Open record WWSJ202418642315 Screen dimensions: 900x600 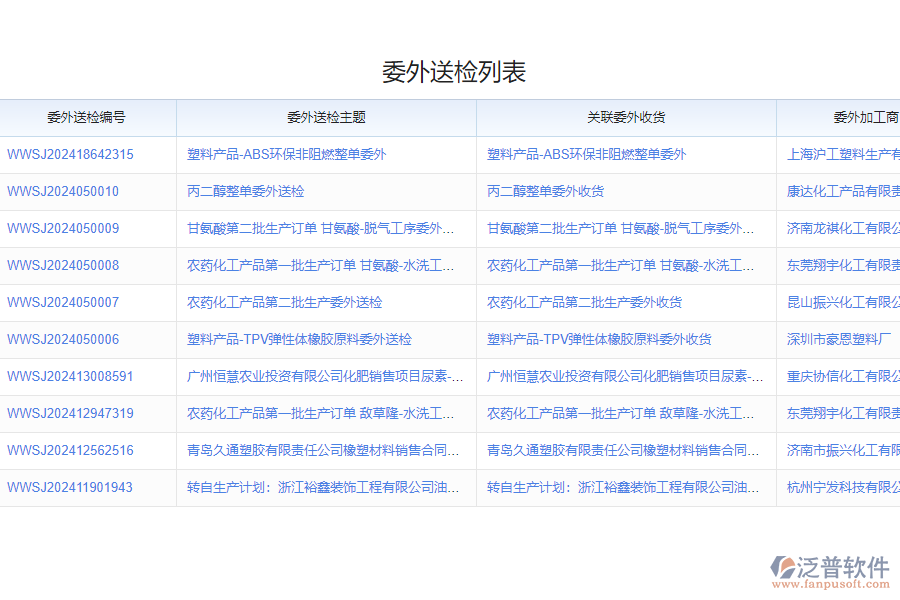tap(69, 154)
